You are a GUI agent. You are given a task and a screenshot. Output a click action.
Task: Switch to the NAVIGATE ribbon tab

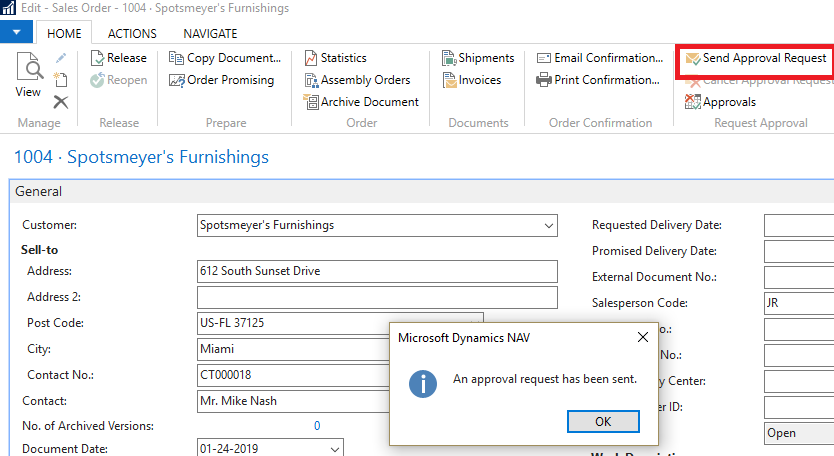click(x=210, y=34)
